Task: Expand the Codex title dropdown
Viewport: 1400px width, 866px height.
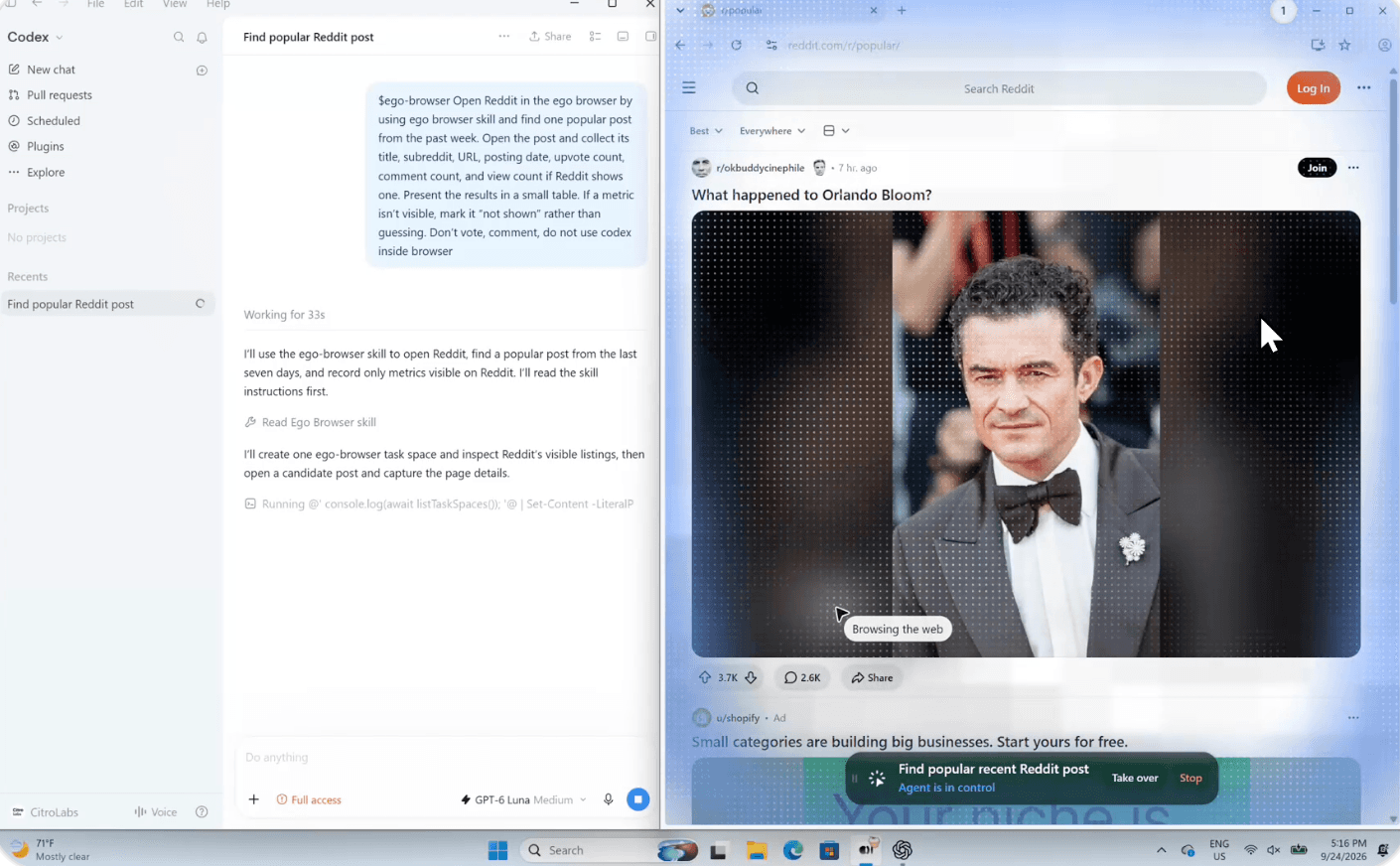Action: [x=36, y=37]
